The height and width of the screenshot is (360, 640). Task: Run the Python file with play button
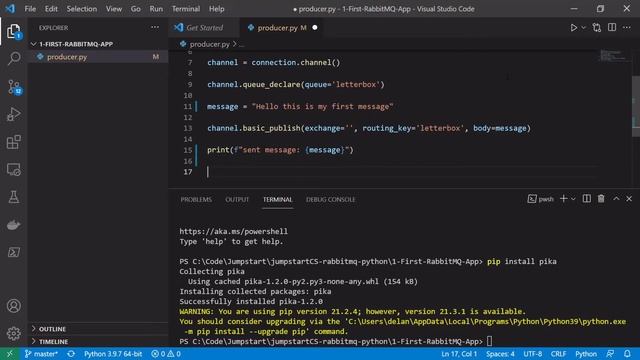coord(573,28)
